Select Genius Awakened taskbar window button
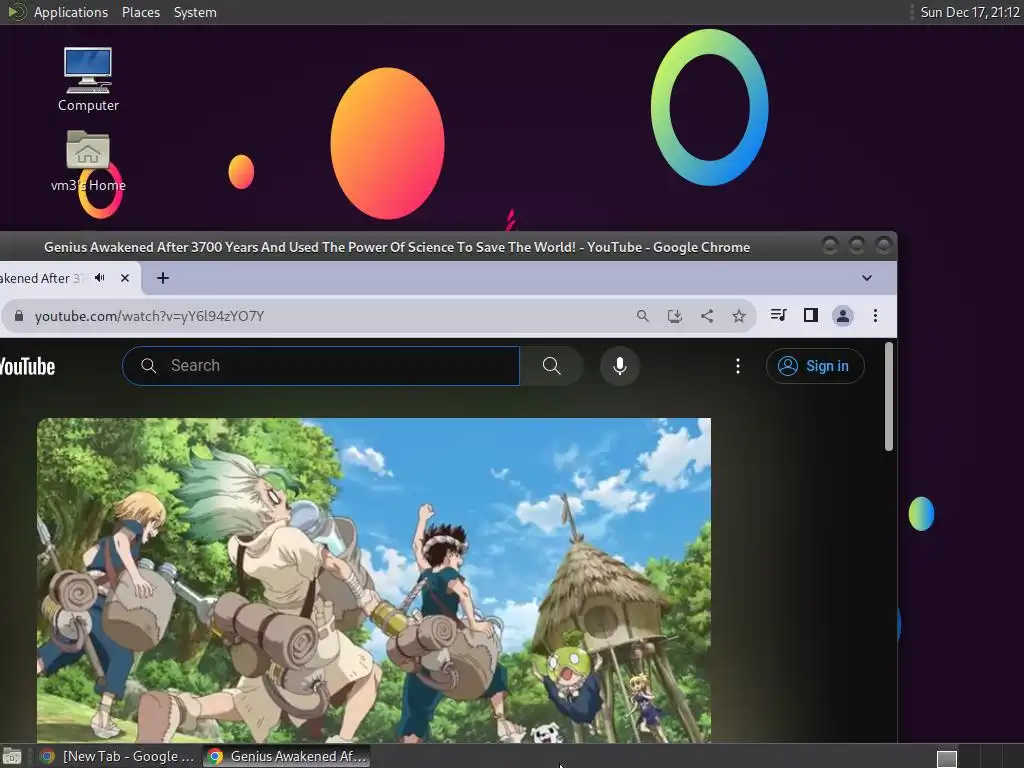The image size is (1024, 768). [x=287, y=756]
